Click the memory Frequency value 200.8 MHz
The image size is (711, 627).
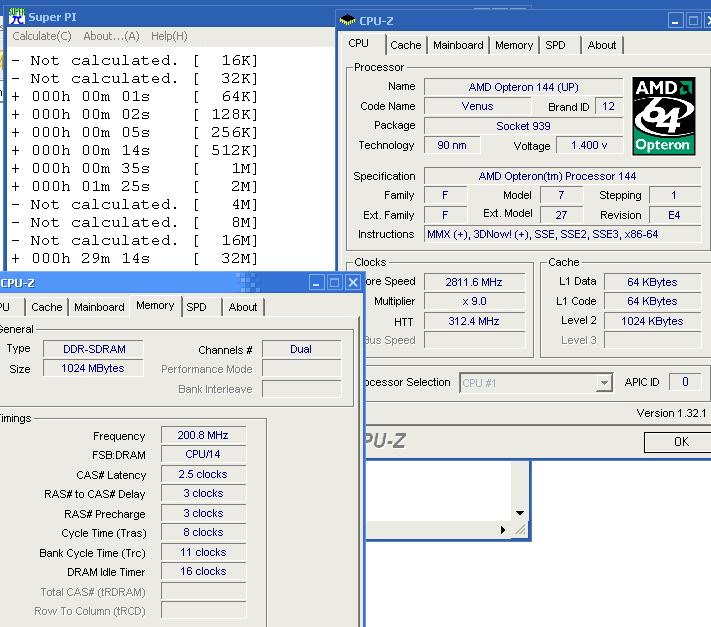click(x=203, y=435)
